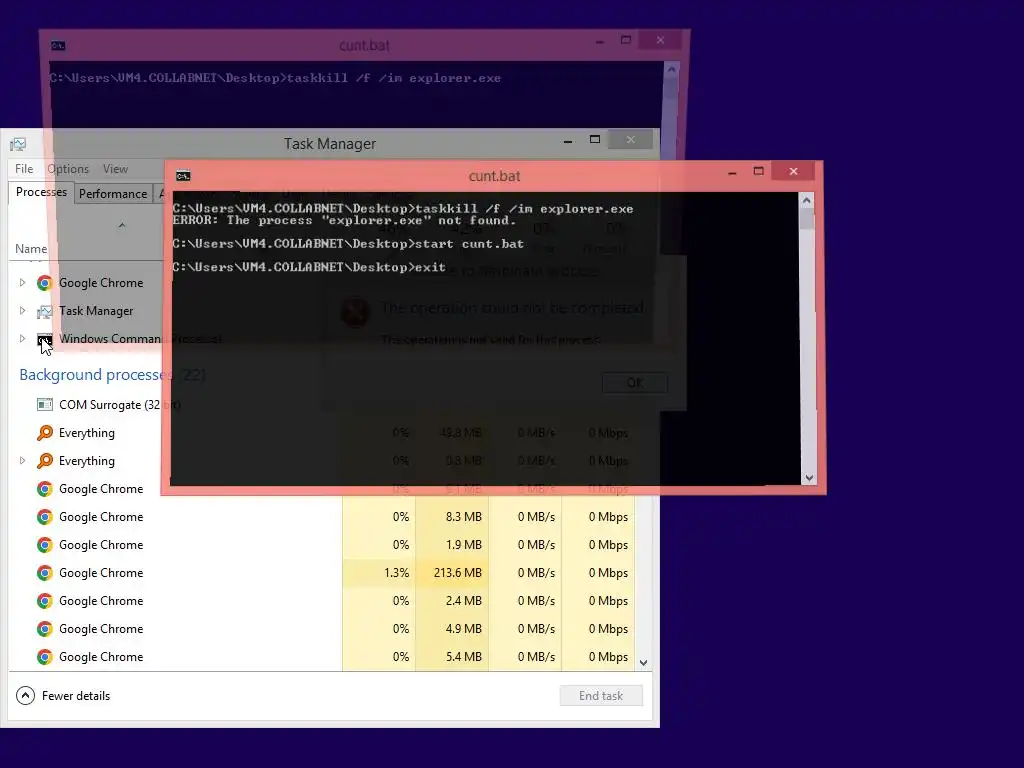Click Chrome icon in 8.3 MB row

point(44,517)
